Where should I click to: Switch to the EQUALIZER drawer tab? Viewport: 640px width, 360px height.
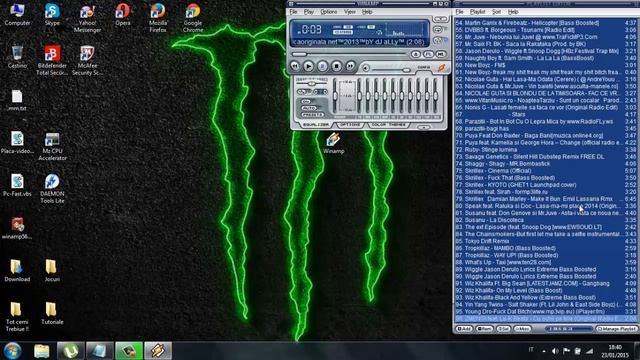pyautogui.click(x=316, y=124)
